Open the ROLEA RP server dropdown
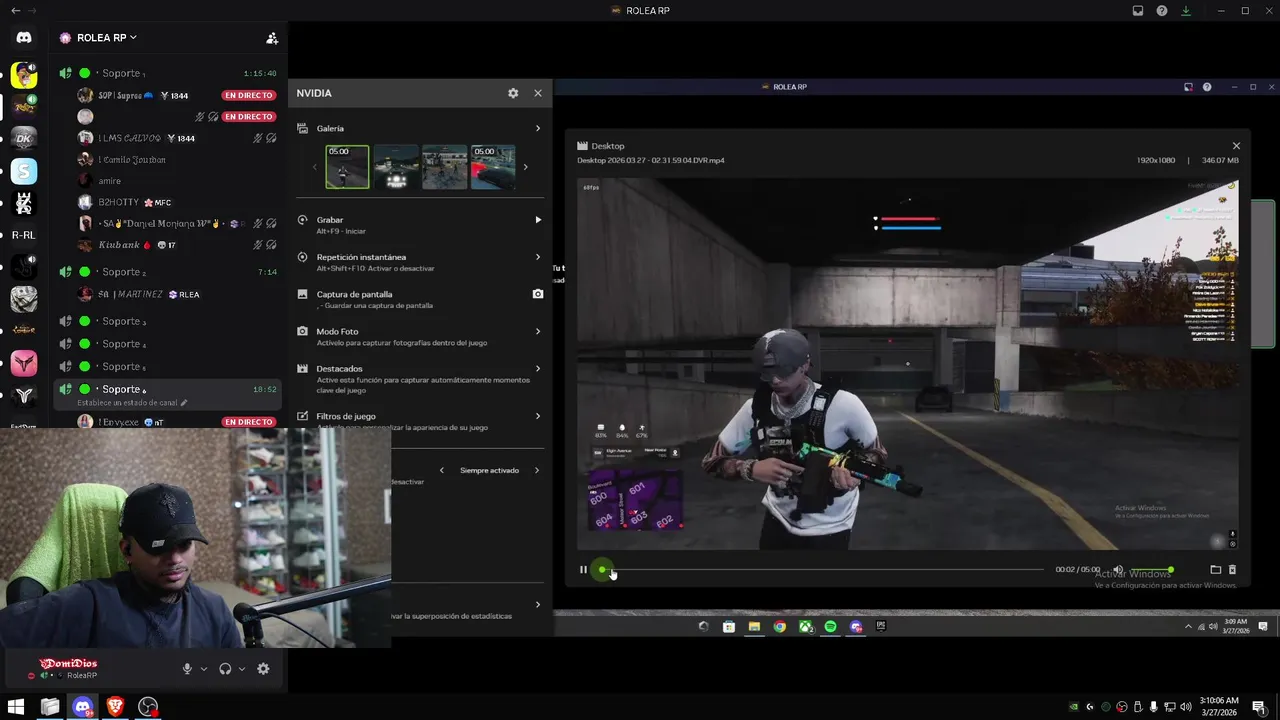 pos(107,38)
